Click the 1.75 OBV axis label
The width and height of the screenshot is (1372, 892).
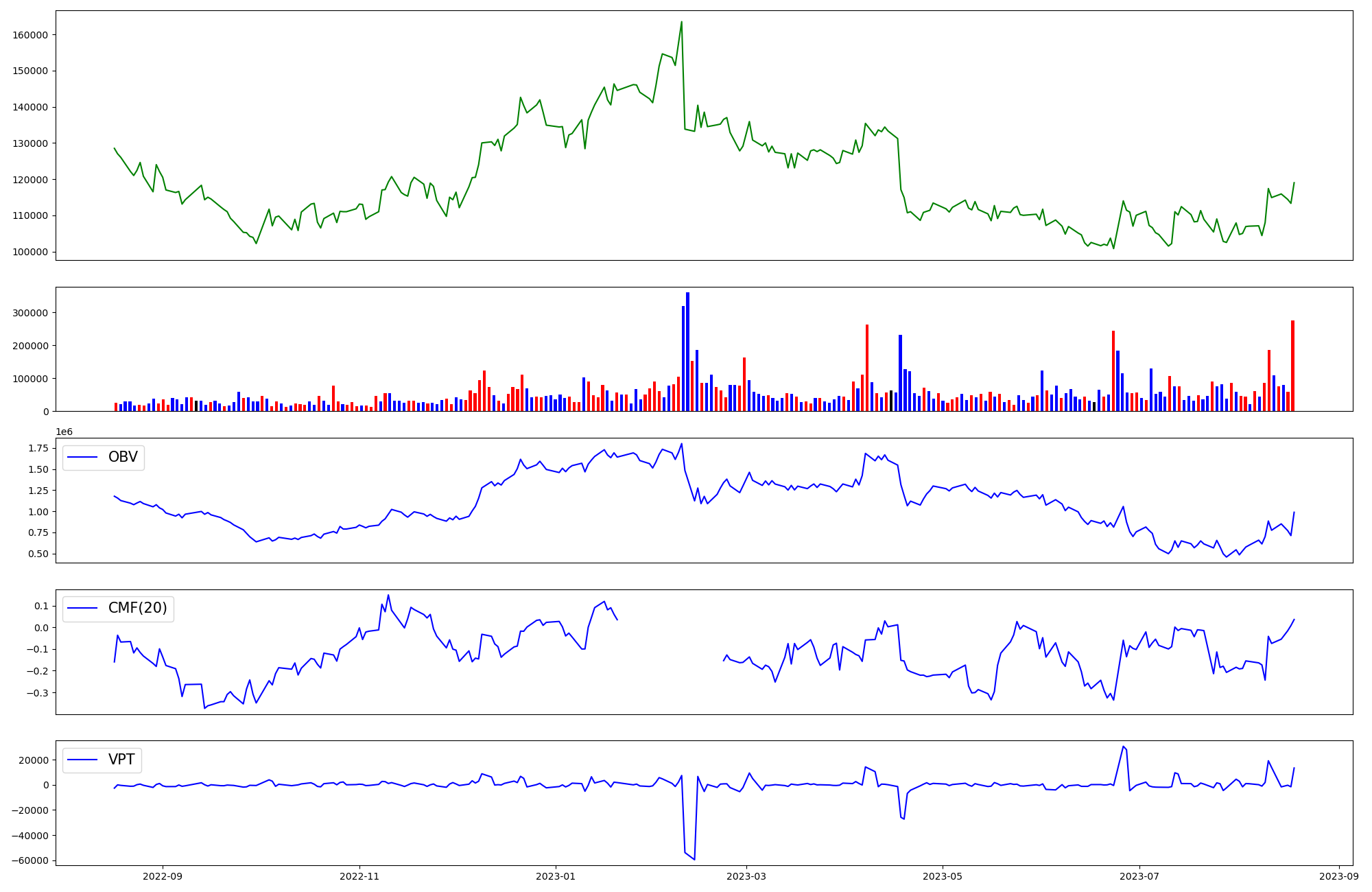click(38, 448)
